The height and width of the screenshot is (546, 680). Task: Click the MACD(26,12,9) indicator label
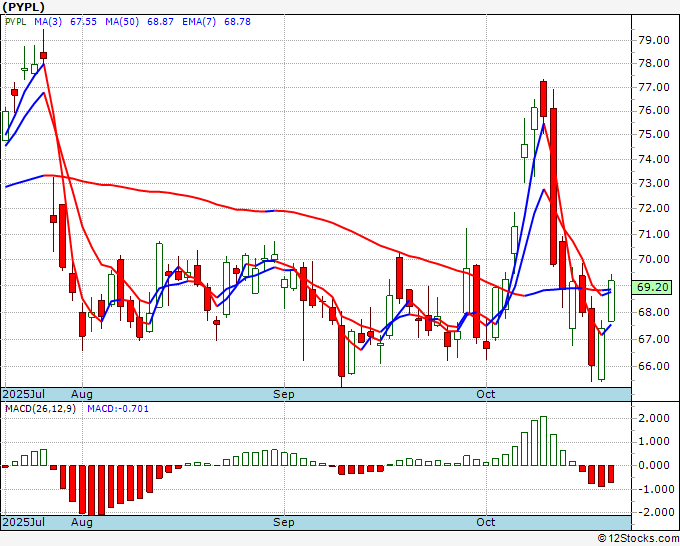pyautogui.click(x=40, y=409)
